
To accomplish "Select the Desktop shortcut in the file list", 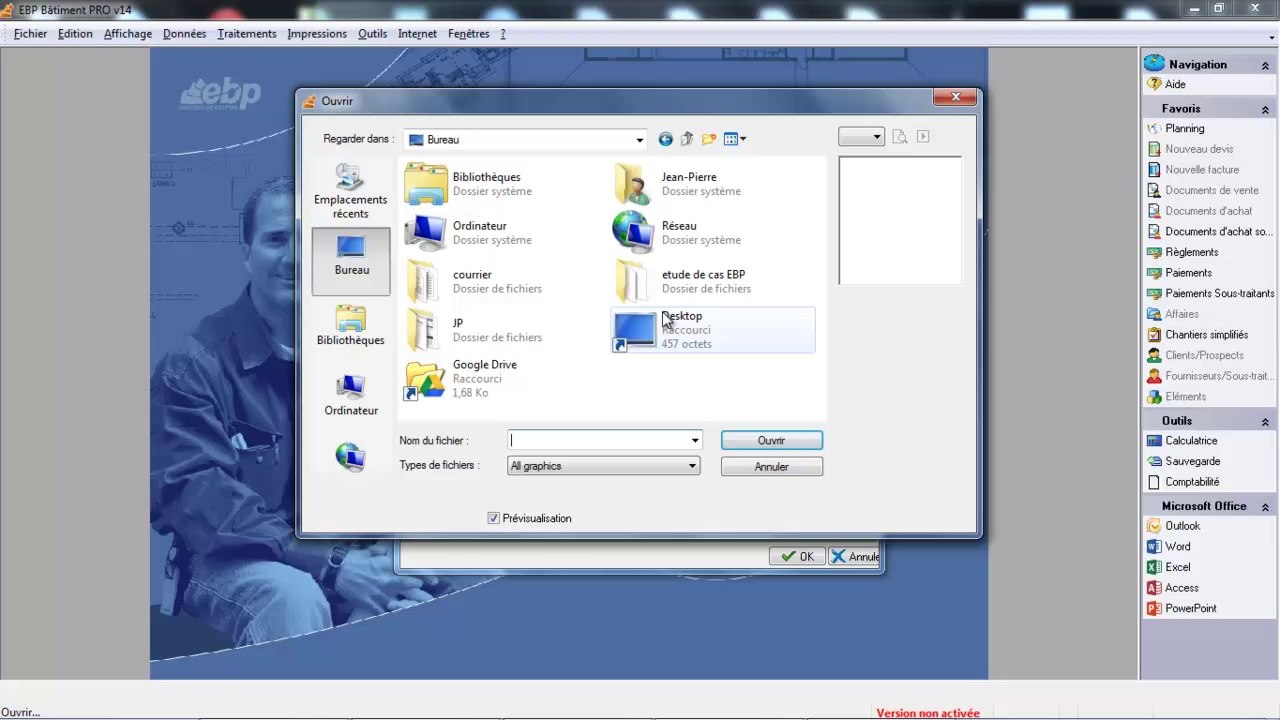I will [x=713, y=330].
